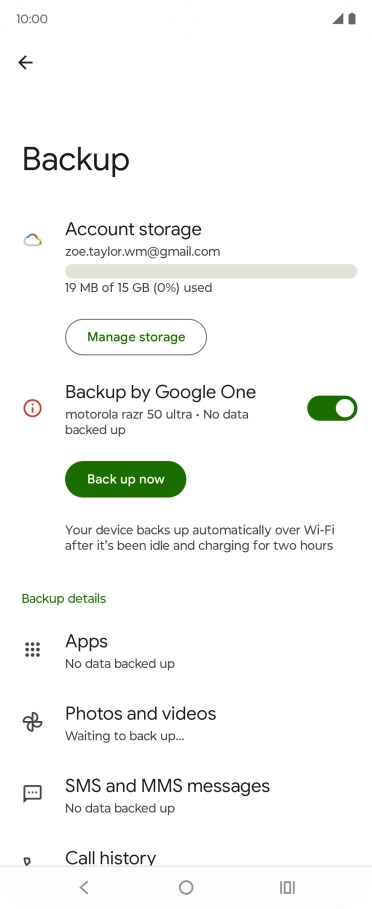Screen dimensions: 372x909
Task: Tap the Android home navigation button
Action: 186,887
